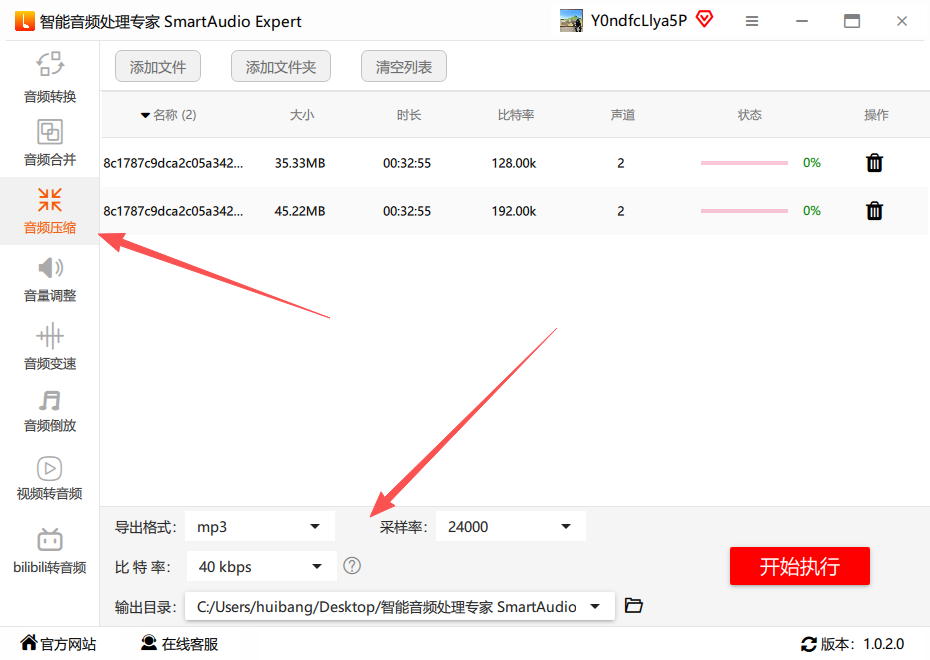The width and height of the screenshot is (930, 660).
Task: Open the Audio Convert (音频转换) tool
Action: [x=50, y=77]
